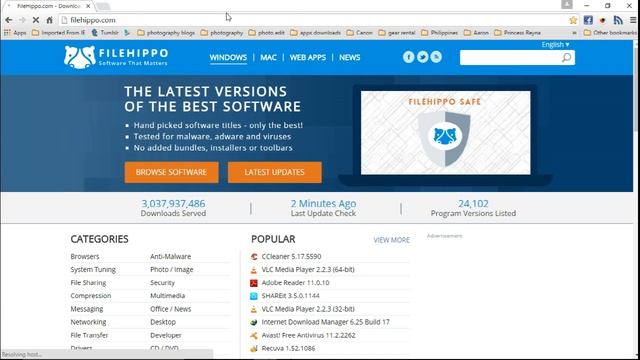Open the Tumblr bookmark
Screen dimensions: 640x360
click(105, 33)
